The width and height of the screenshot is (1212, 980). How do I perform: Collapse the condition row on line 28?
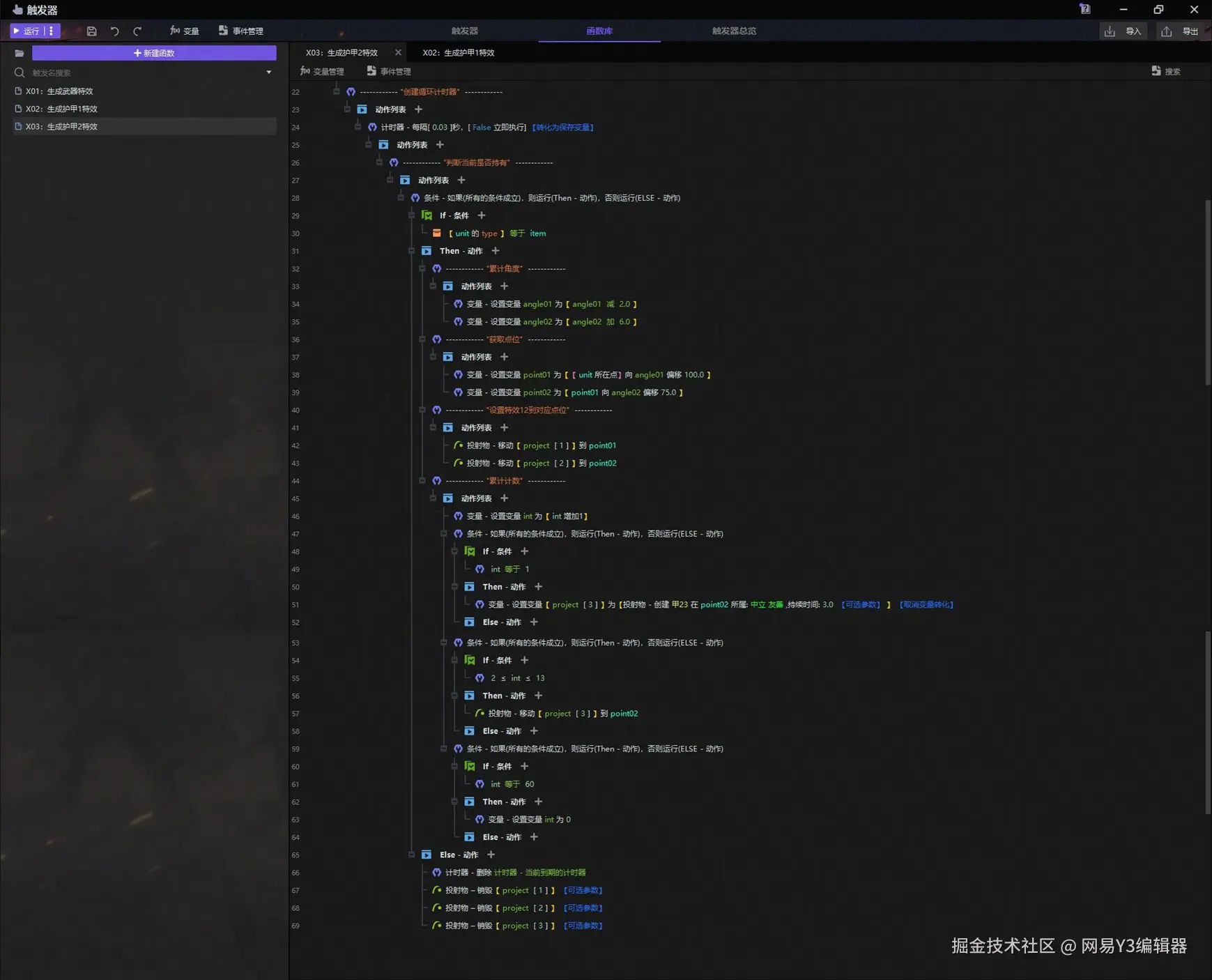tap(401, 198)
